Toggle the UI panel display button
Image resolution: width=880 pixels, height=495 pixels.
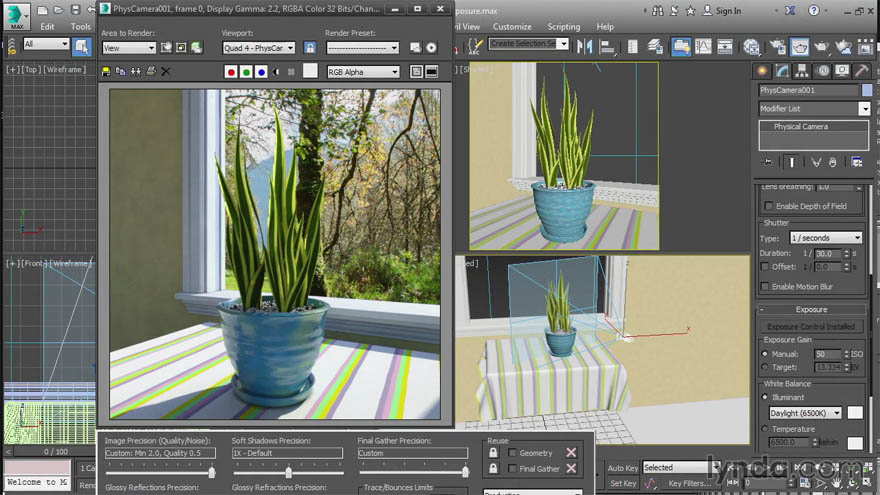(x=432, y=72)
